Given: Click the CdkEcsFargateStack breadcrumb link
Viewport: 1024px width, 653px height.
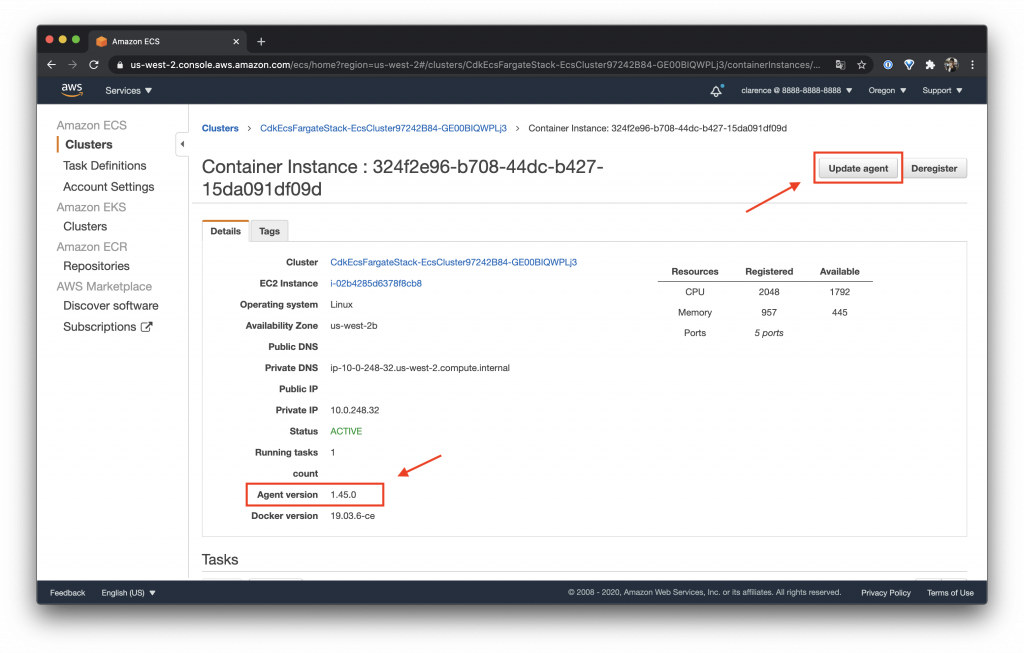Looking at the screenshot, I should (x=383, y=128).
